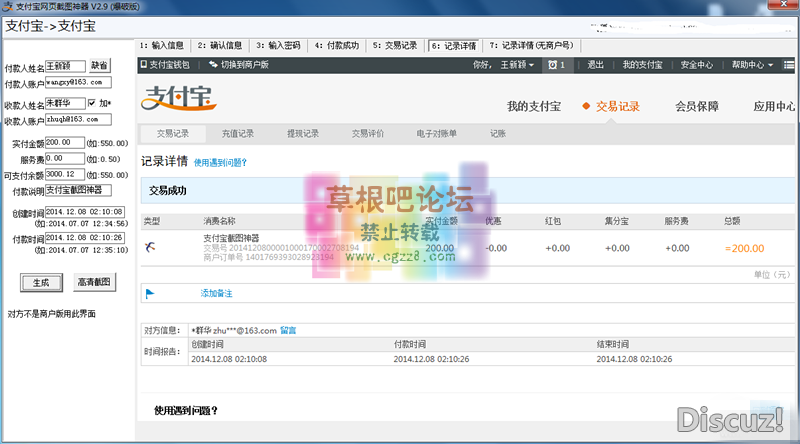Viewport: 800px width, 444px height.
Task: Click the 收款人姓名 input field
Action: coord(65,103)
